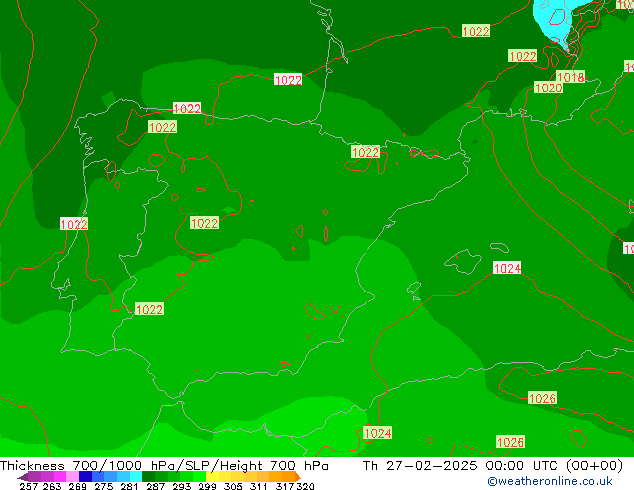Click the 1024 label on the African coast
The image size is (634, 490).
click(378, 433)
